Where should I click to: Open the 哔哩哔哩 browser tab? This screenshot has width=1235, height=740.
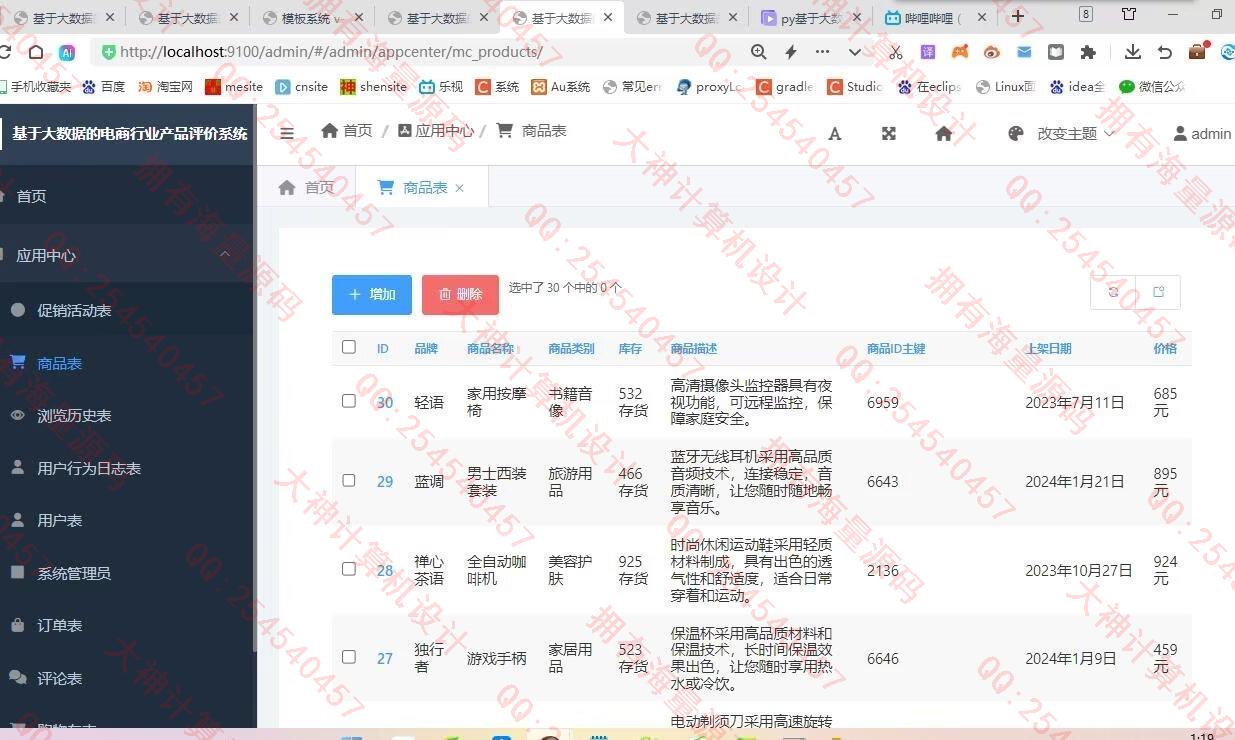click(934, 17)
